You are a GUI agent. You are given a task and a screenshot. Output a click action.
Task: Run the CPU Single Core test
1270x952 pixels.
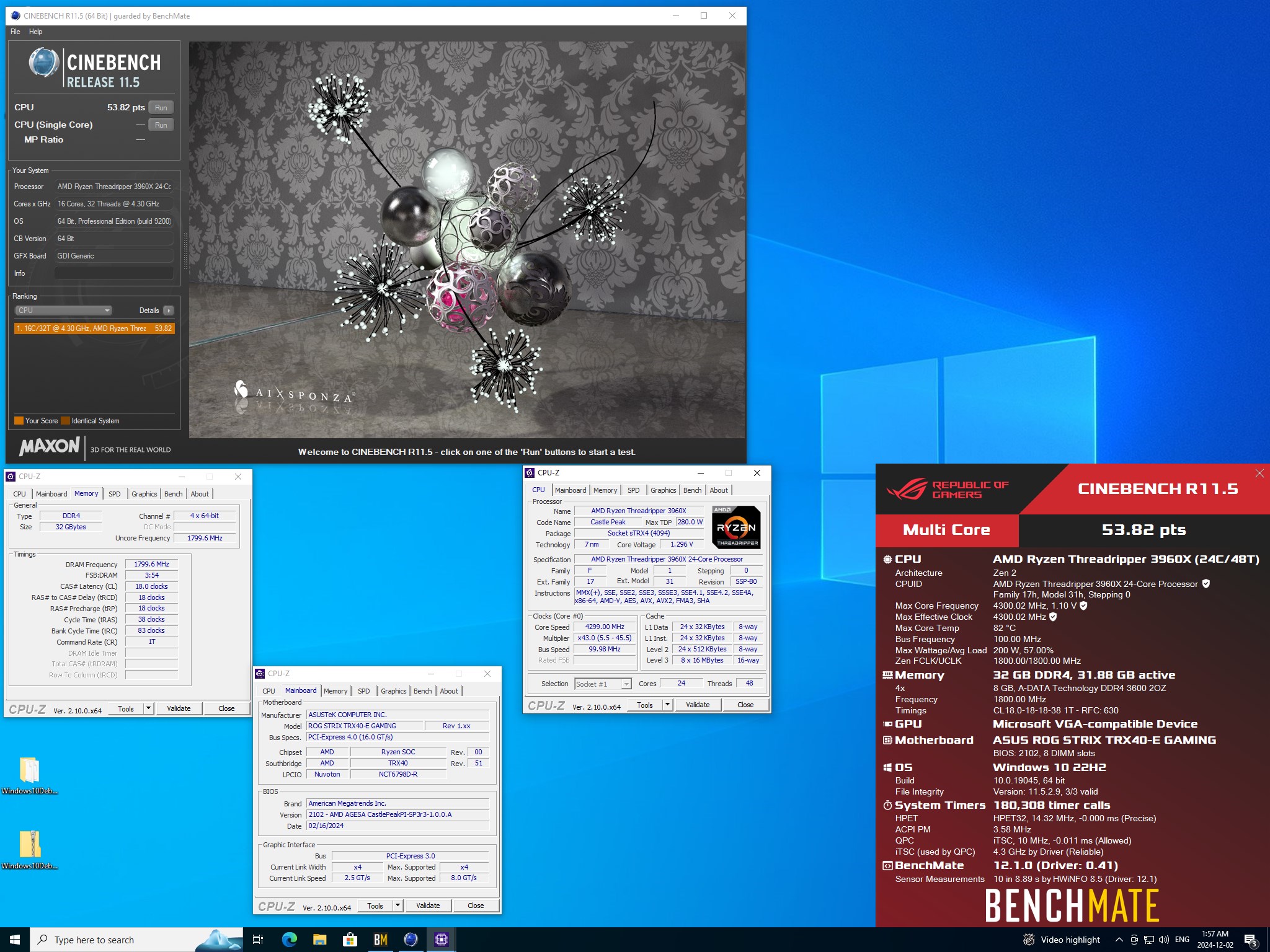click(x=161, y=125)
